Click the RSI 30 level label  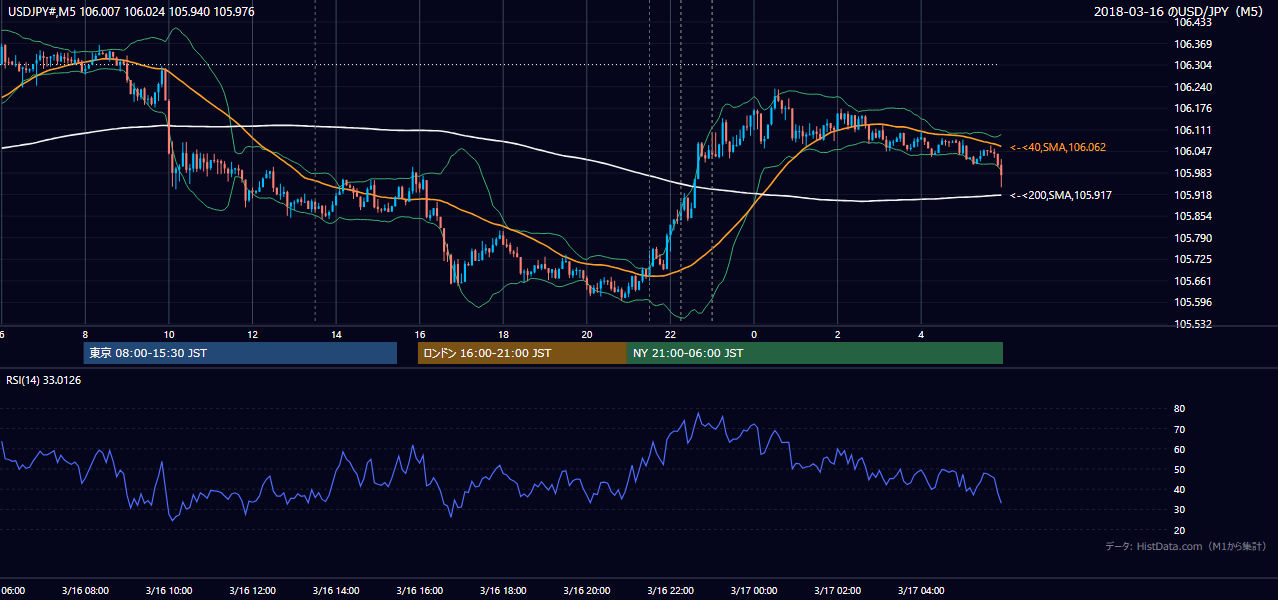coord(1179,510)
